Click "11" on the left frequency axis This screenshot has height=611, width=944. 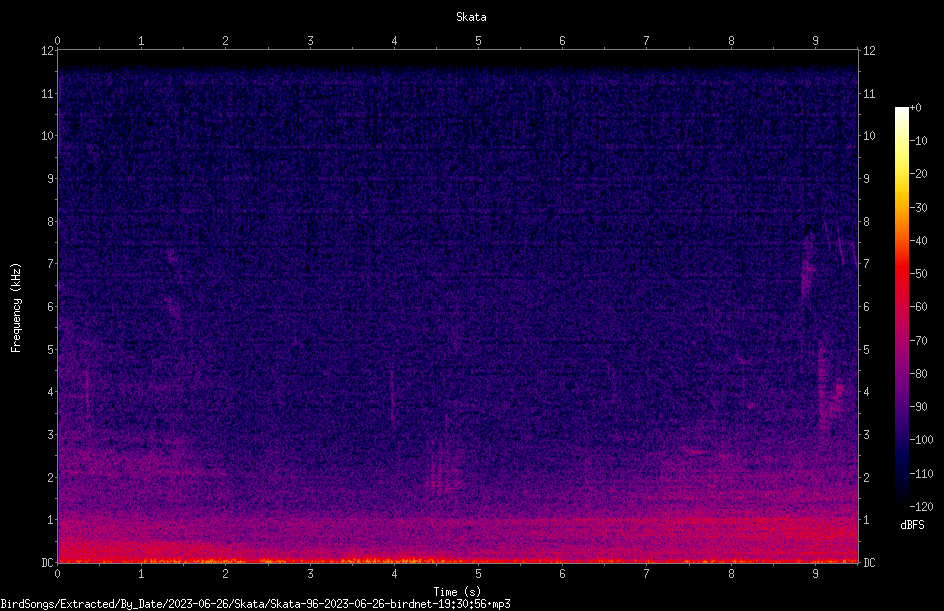pyautogui.click(x=47, y=93)
